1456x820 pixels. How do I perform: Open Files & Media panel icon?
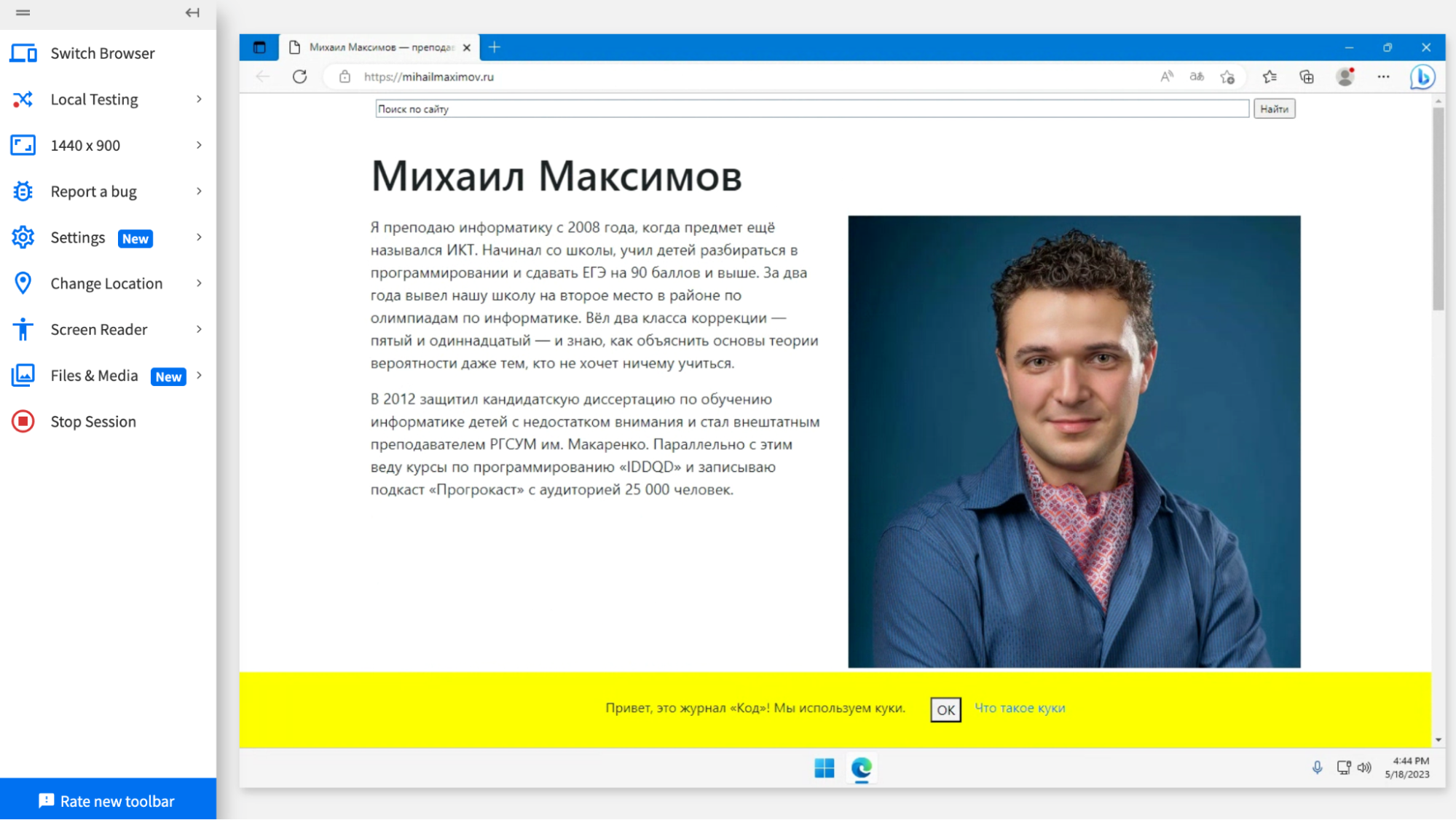(x=23, y=375)
